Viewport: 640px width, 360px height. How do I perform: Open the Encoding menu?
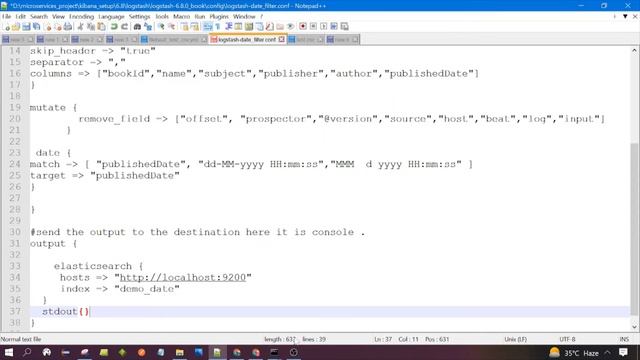(x=82, y=16)
